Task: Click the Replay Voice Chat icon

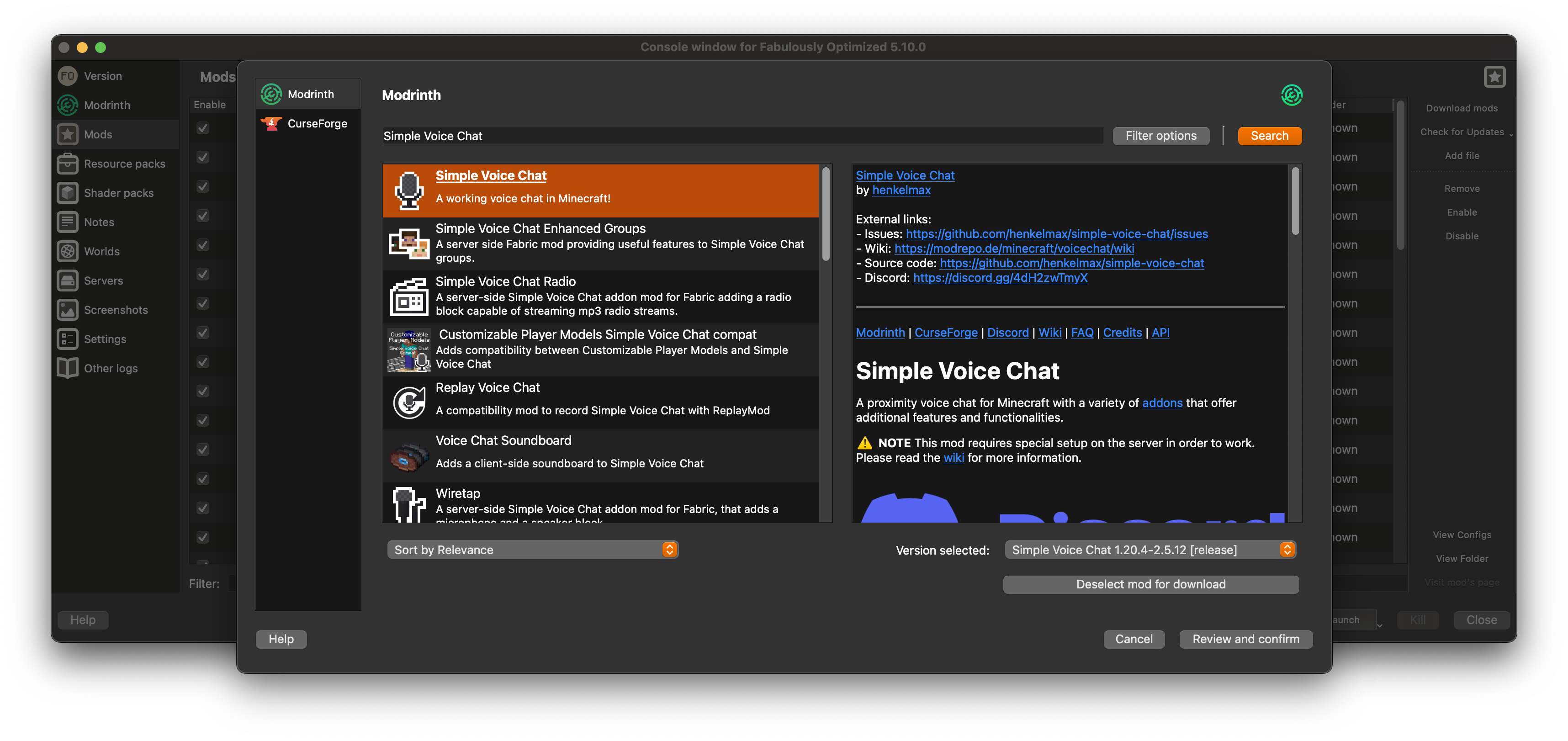Action: [409, 402]
